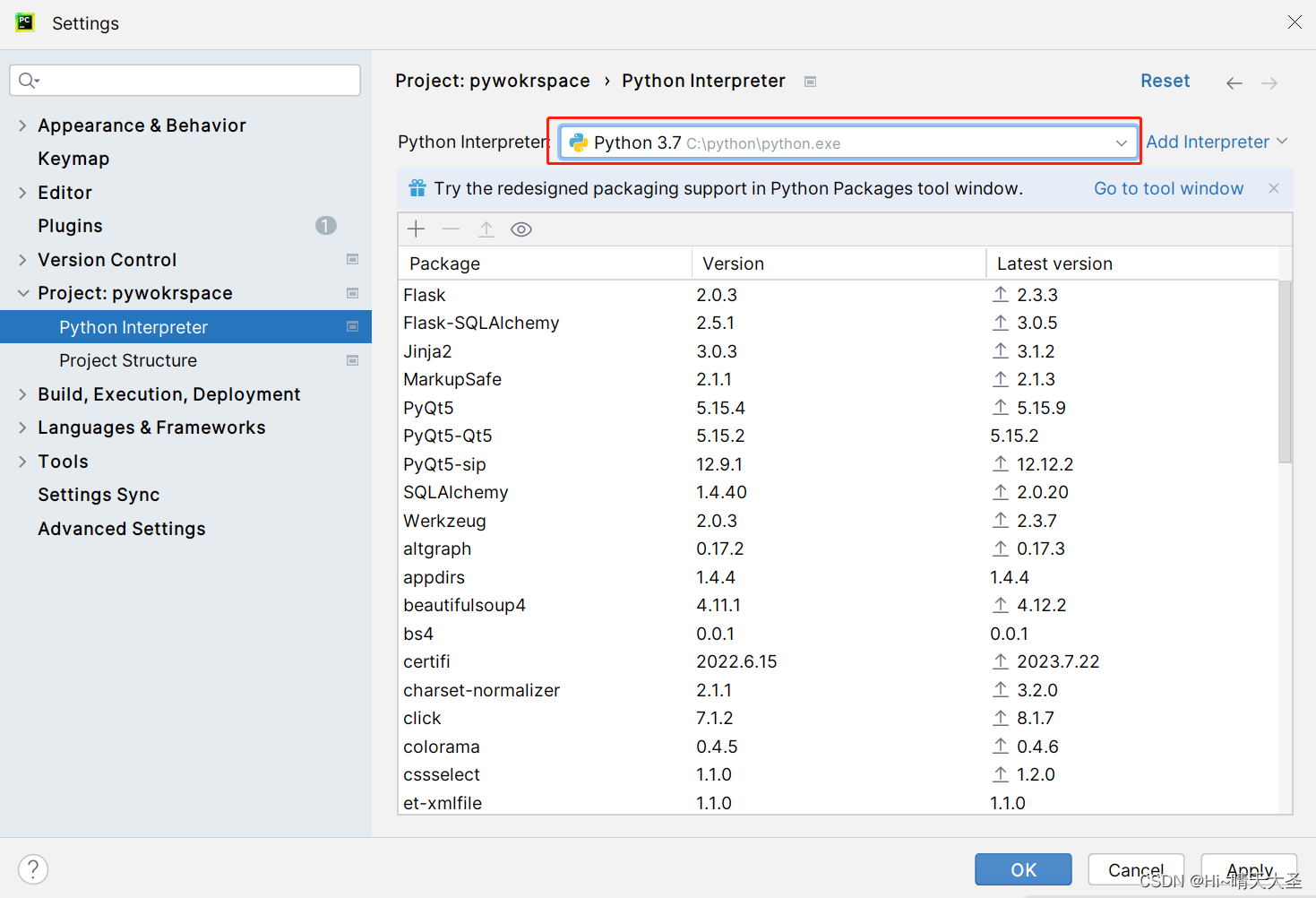The image size is (1316, 898).
Task: Close the Settings dialog window
Action: coord(1294,22)
